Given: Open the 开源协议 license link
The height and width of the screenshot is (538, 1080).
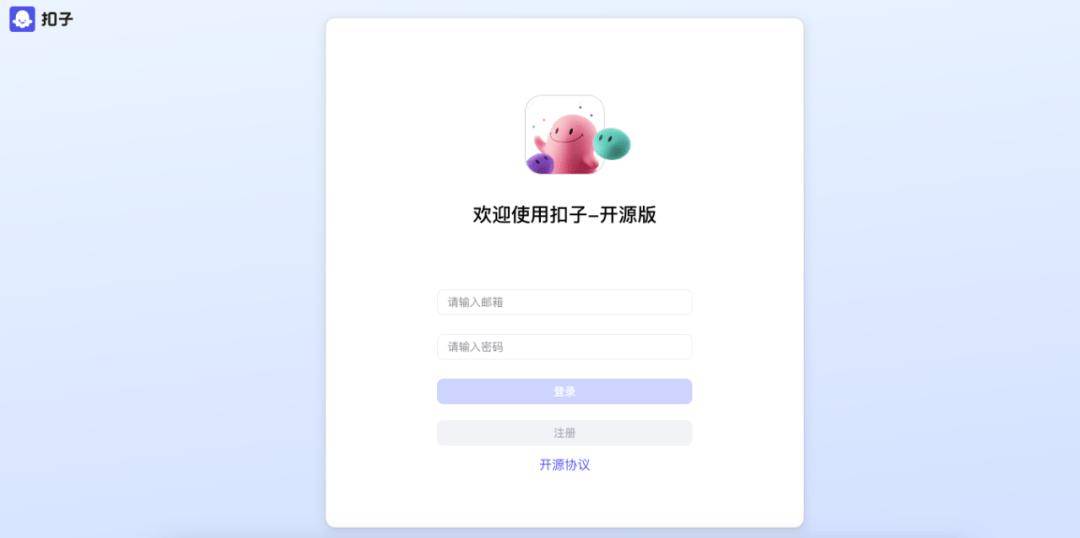Looking at the screenshot, I should 564,465.
